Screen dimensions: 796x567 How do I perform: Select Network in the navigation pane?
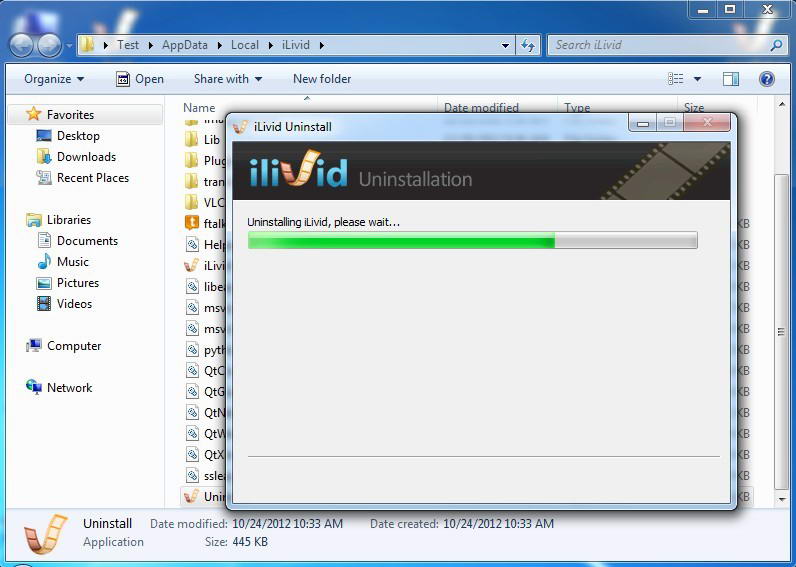pos(70,388)
